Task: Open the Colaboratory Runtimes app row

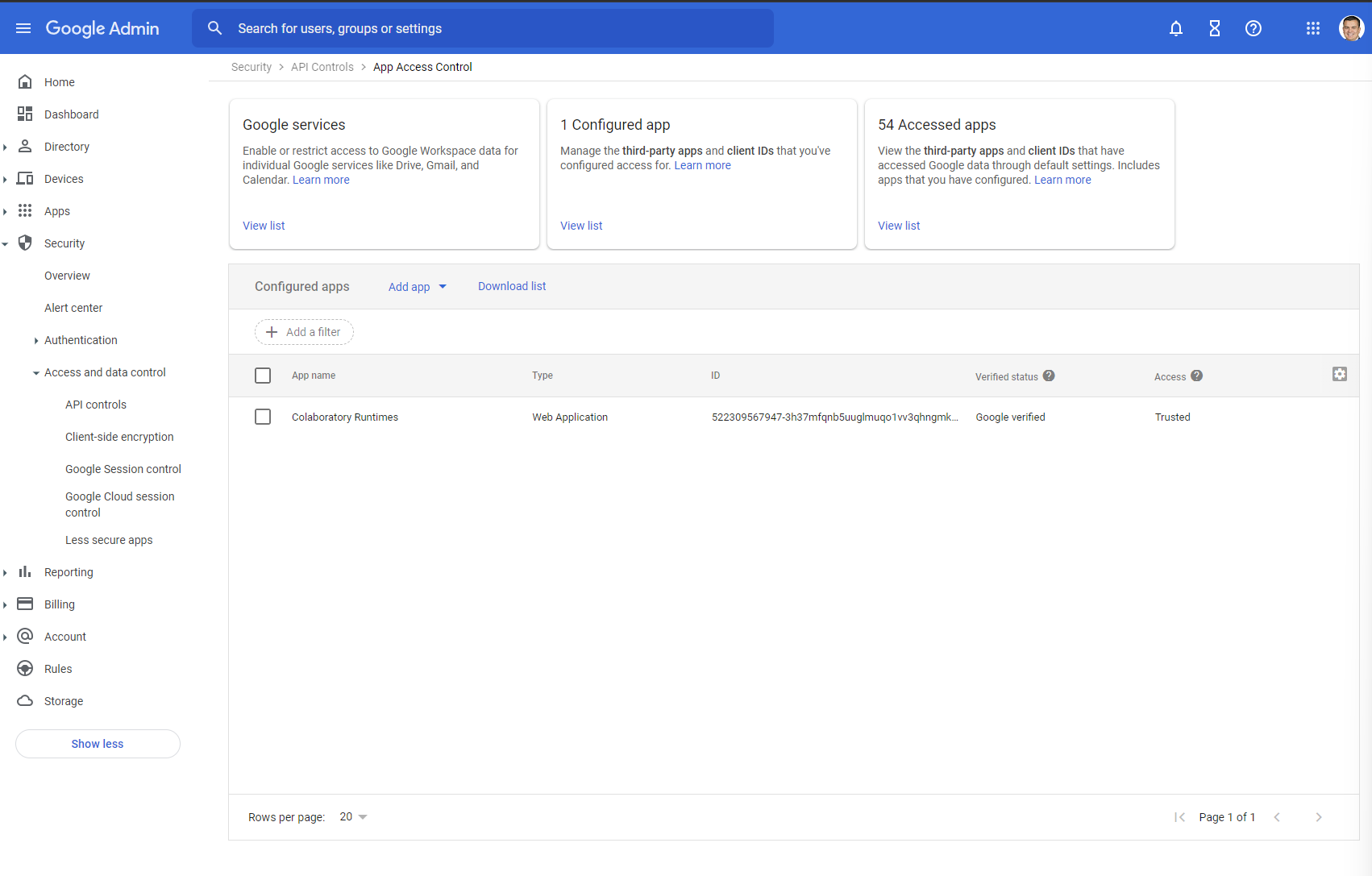Action: 794,417
